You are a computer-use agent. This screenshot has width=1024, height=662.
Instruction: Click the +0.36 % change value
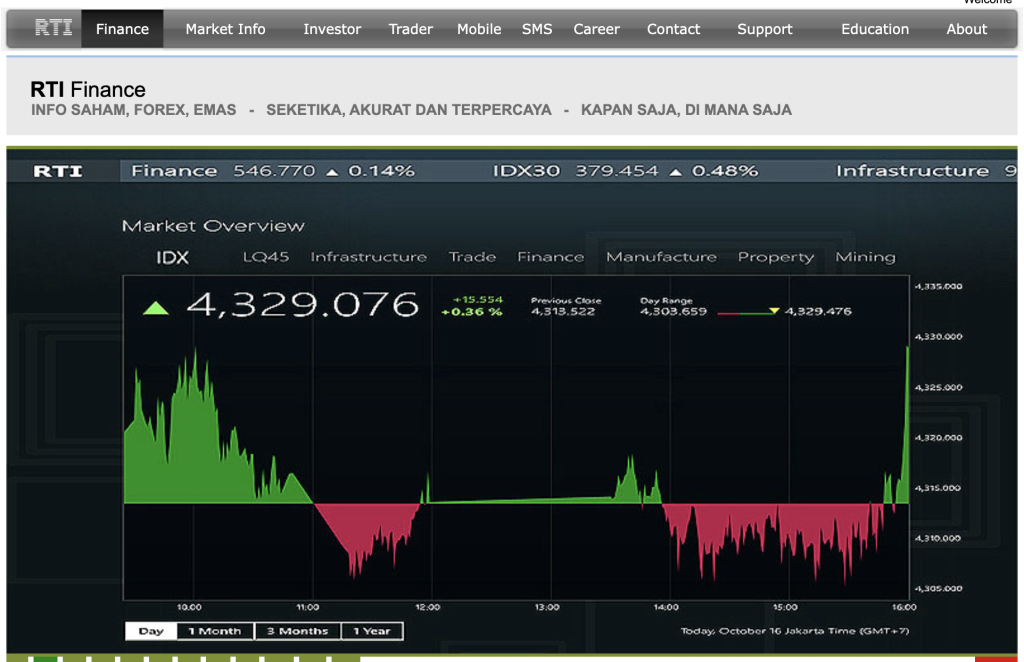(x=472, y=312)
